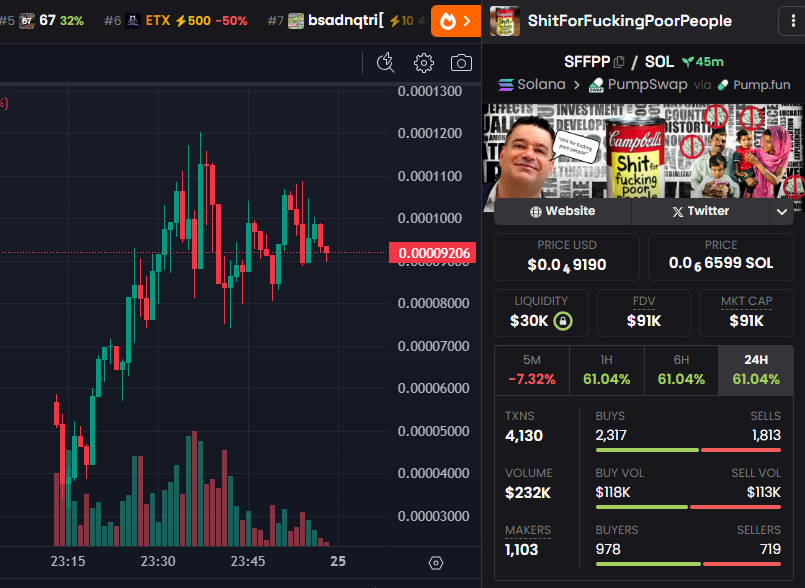
Task: Click the buy/sell volume ratio bar
Action: click(688, 507)
